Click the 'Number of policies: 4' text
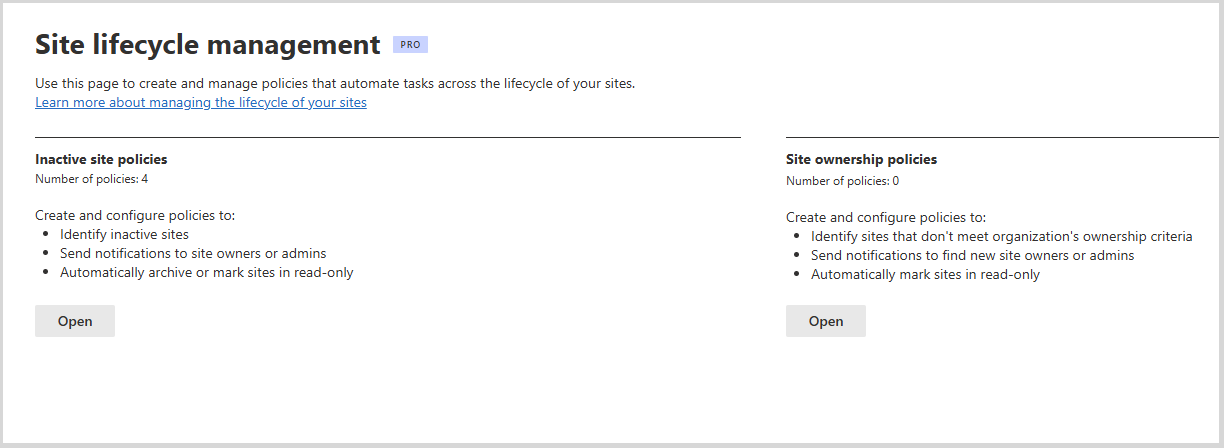This screenshot has height=448, width=1224. coord(91,179)
